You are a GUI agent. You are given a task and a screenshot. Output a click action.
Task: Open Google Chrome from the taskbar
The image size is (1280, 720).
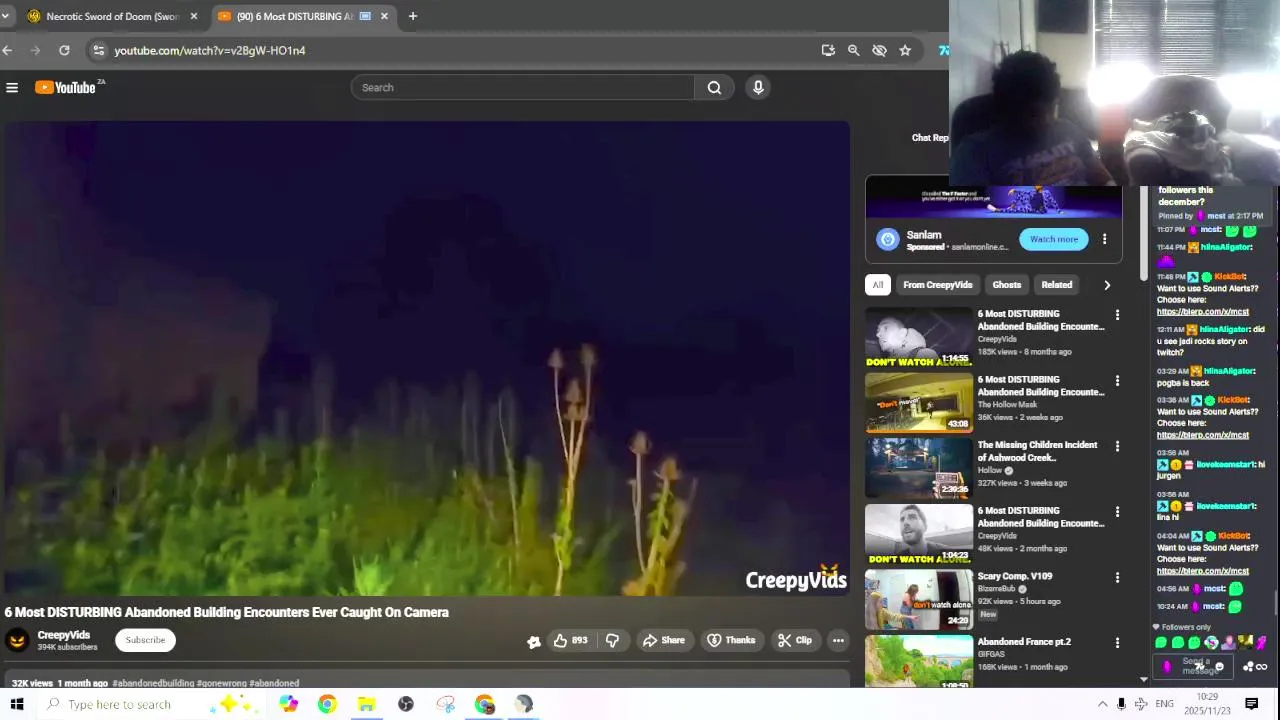coord(327,704)
